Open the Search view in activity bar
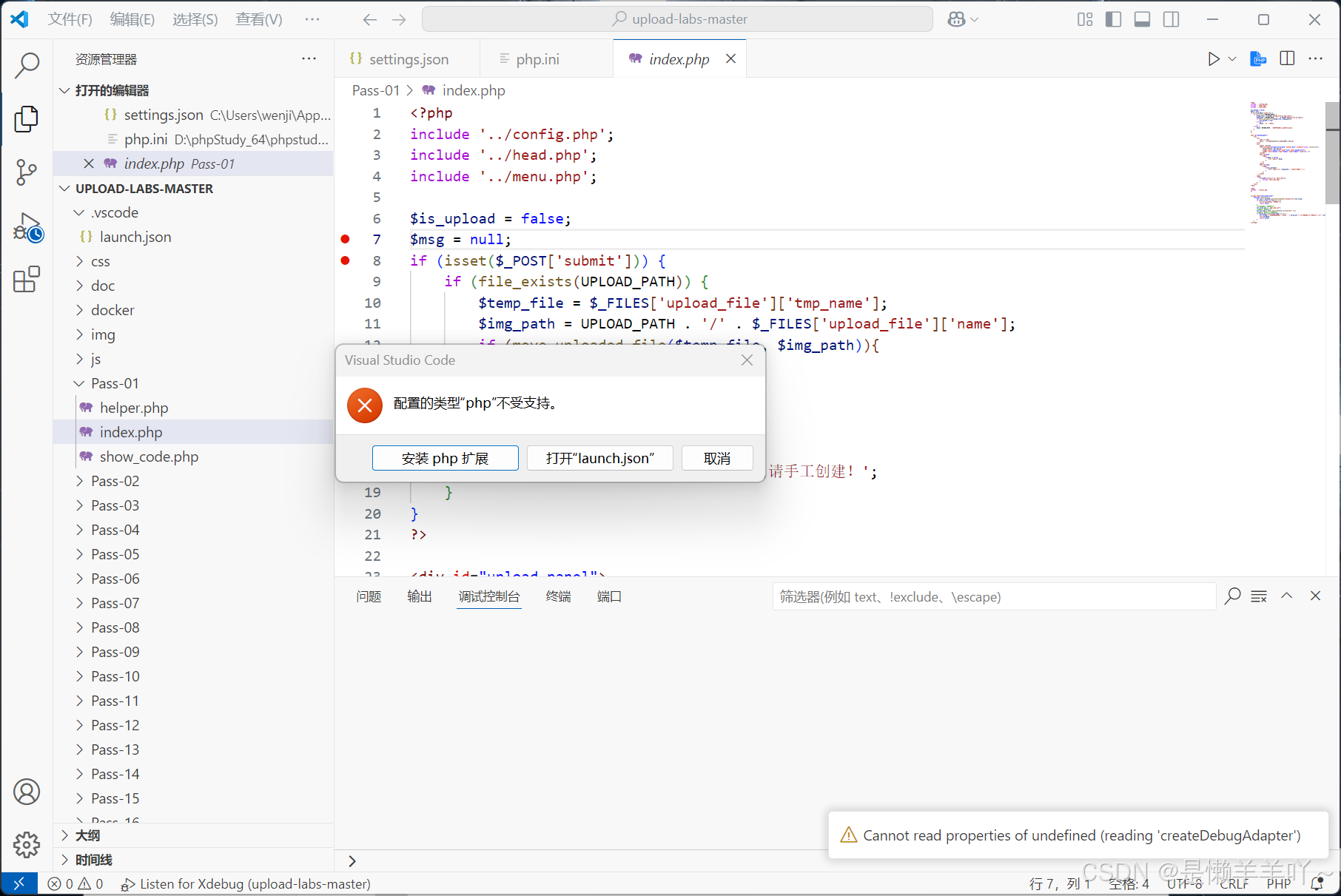Viewport: 1341px width, 896px height. [27, 65]
